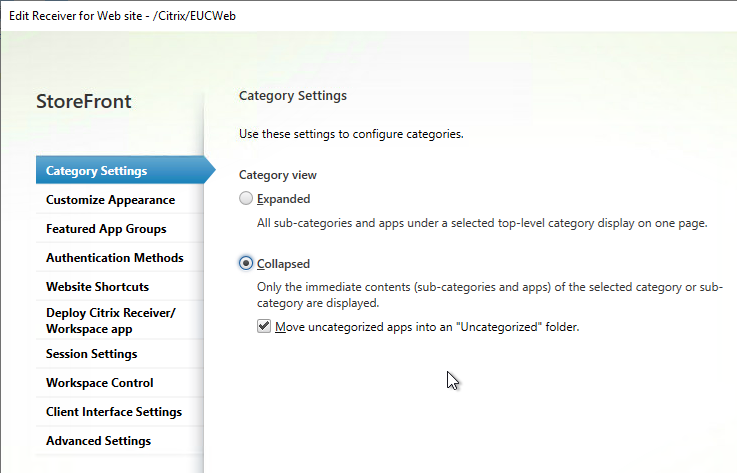Select the Collapsed category view option
Image resolution: width=737 pixels, height=473 pixels.
246,263
